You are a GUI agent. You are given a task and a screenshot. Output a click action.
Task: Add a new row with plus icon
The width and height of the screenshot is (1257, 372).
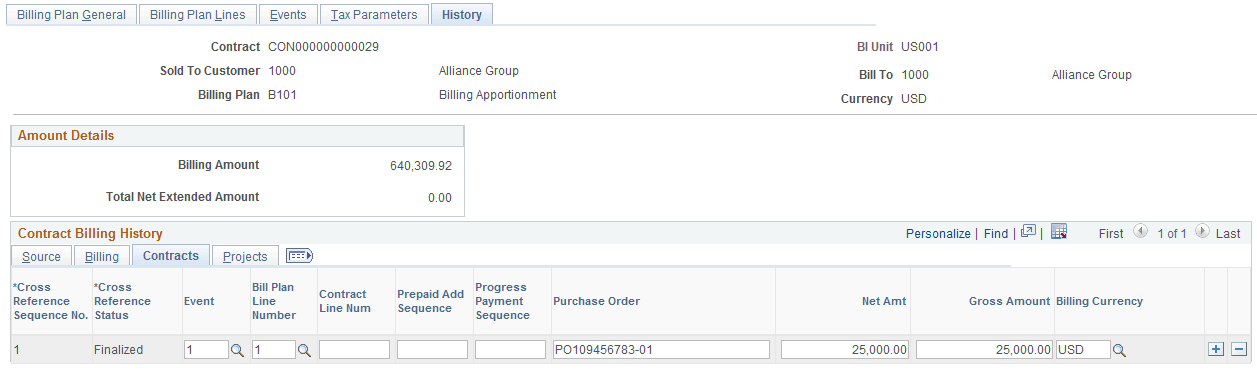tap(1216, 349)
